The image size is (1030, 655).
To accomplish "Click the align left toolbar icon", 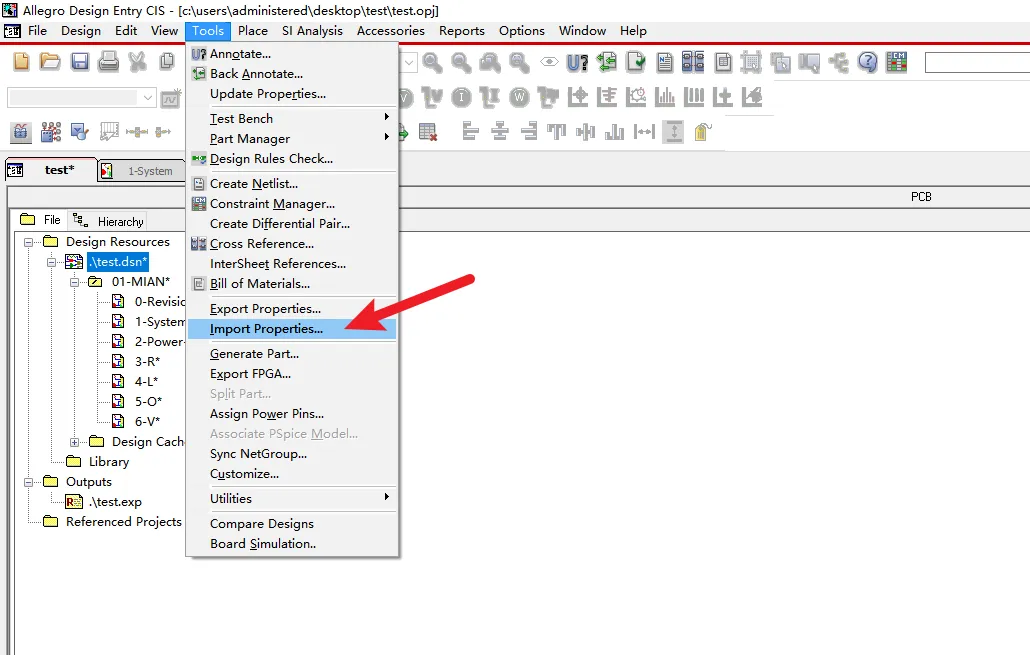I will click(x=470, y=132).
